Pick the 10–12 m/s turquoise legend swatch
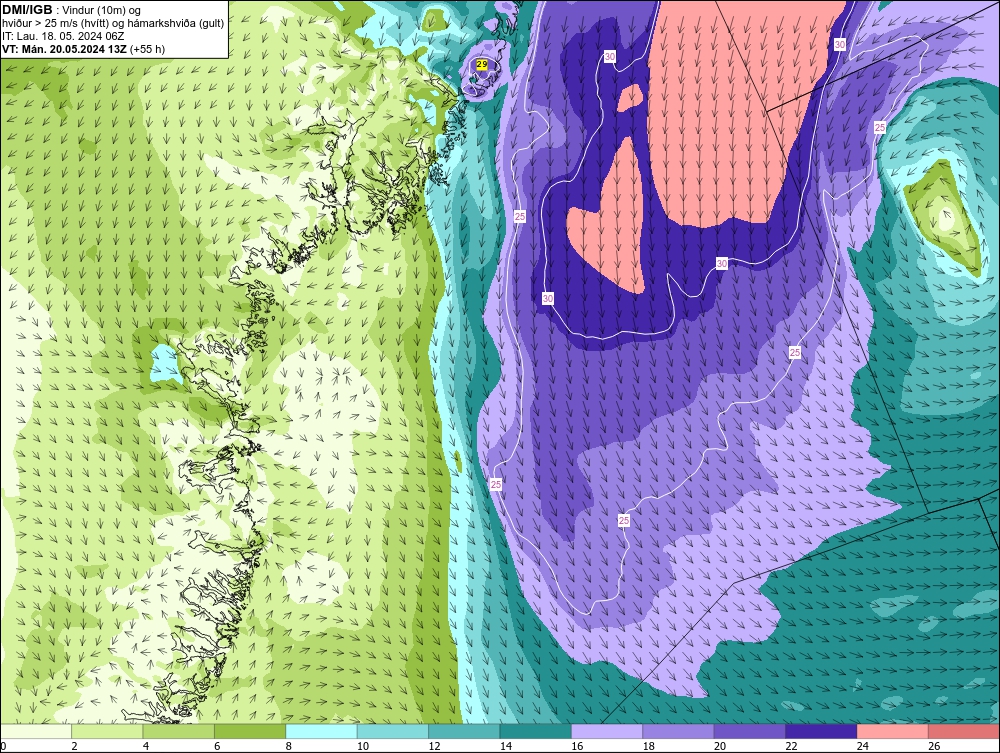Viewport: 1000px width, 753px height. click(x=393, y=731)
